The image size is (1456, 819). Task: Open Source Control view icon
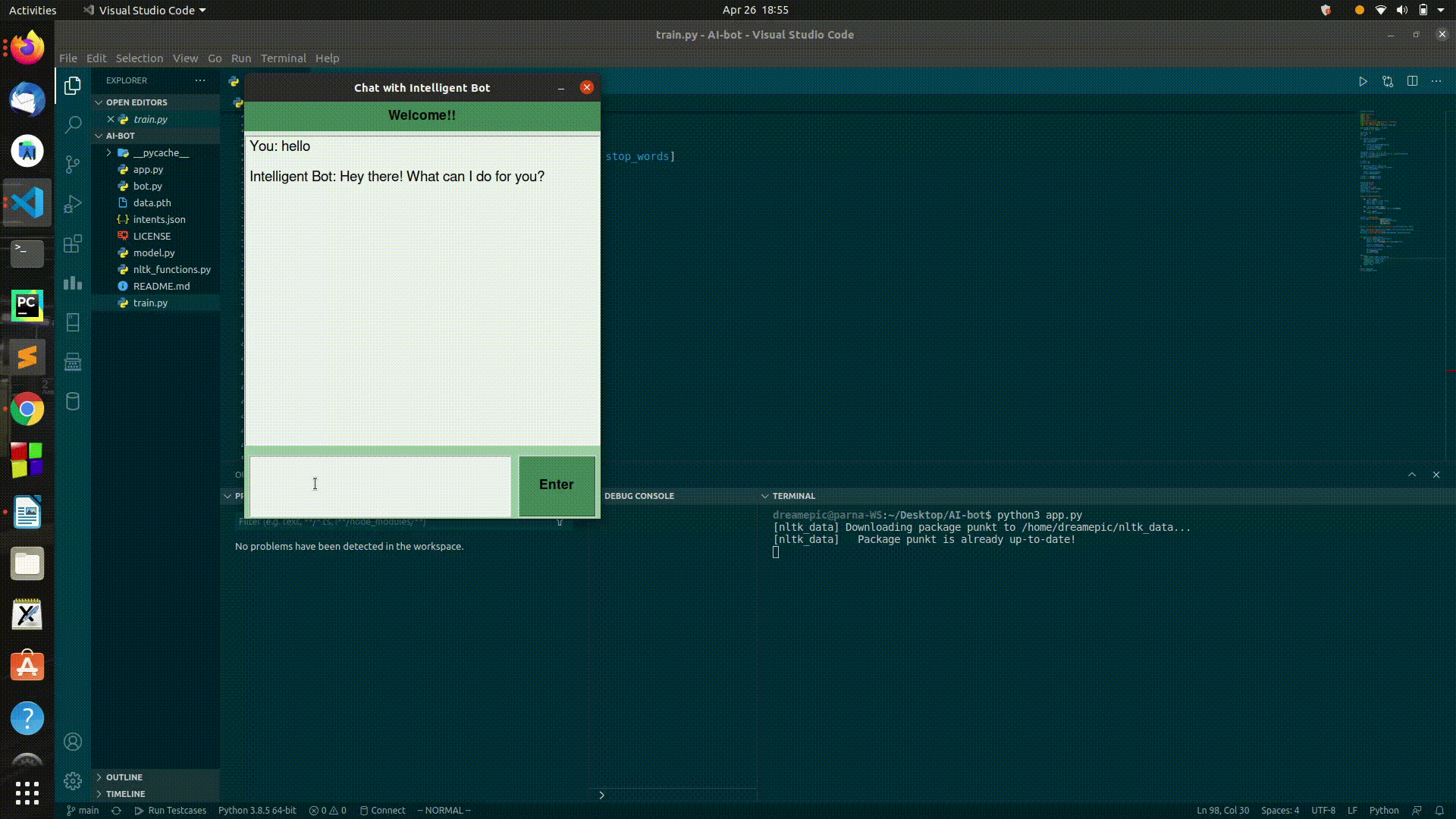tap(73, 165)
